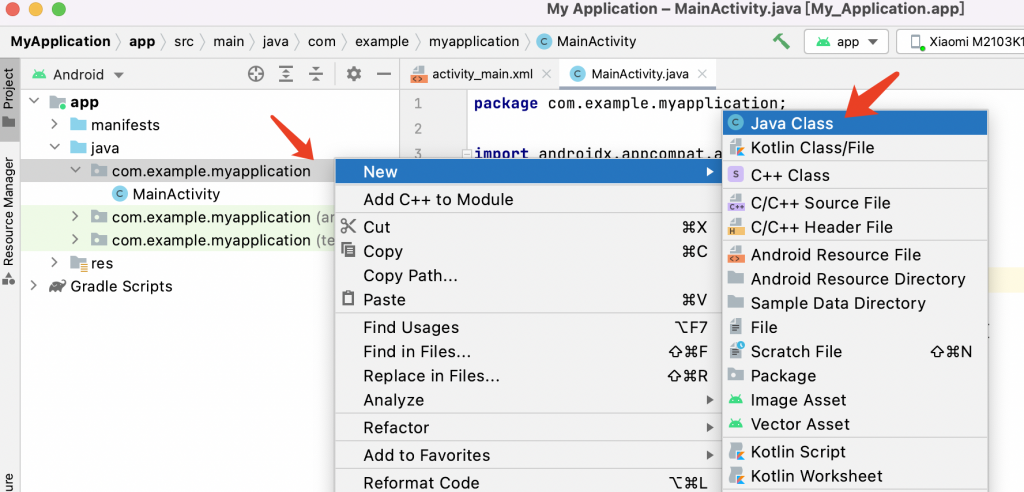Select C++ Class
1024x492 pixels.
(855, 175)
